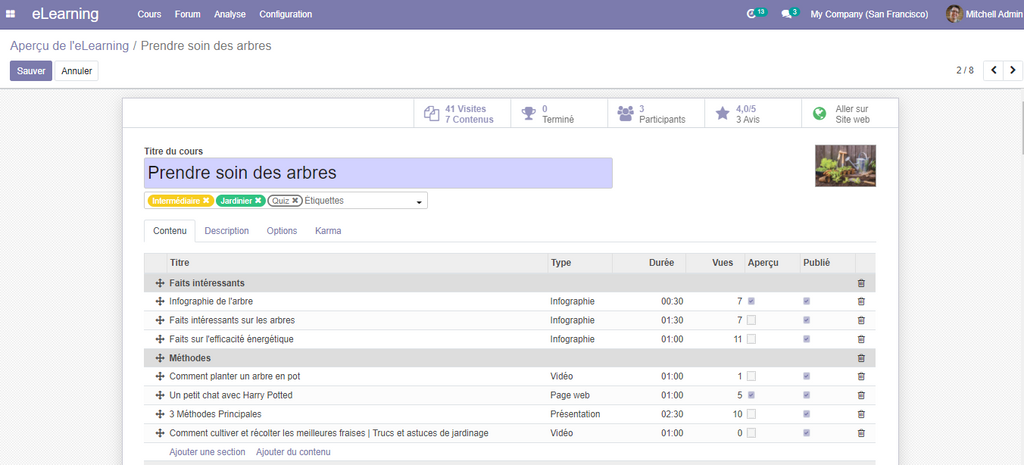Switch to the Description tab

[227, 231]
